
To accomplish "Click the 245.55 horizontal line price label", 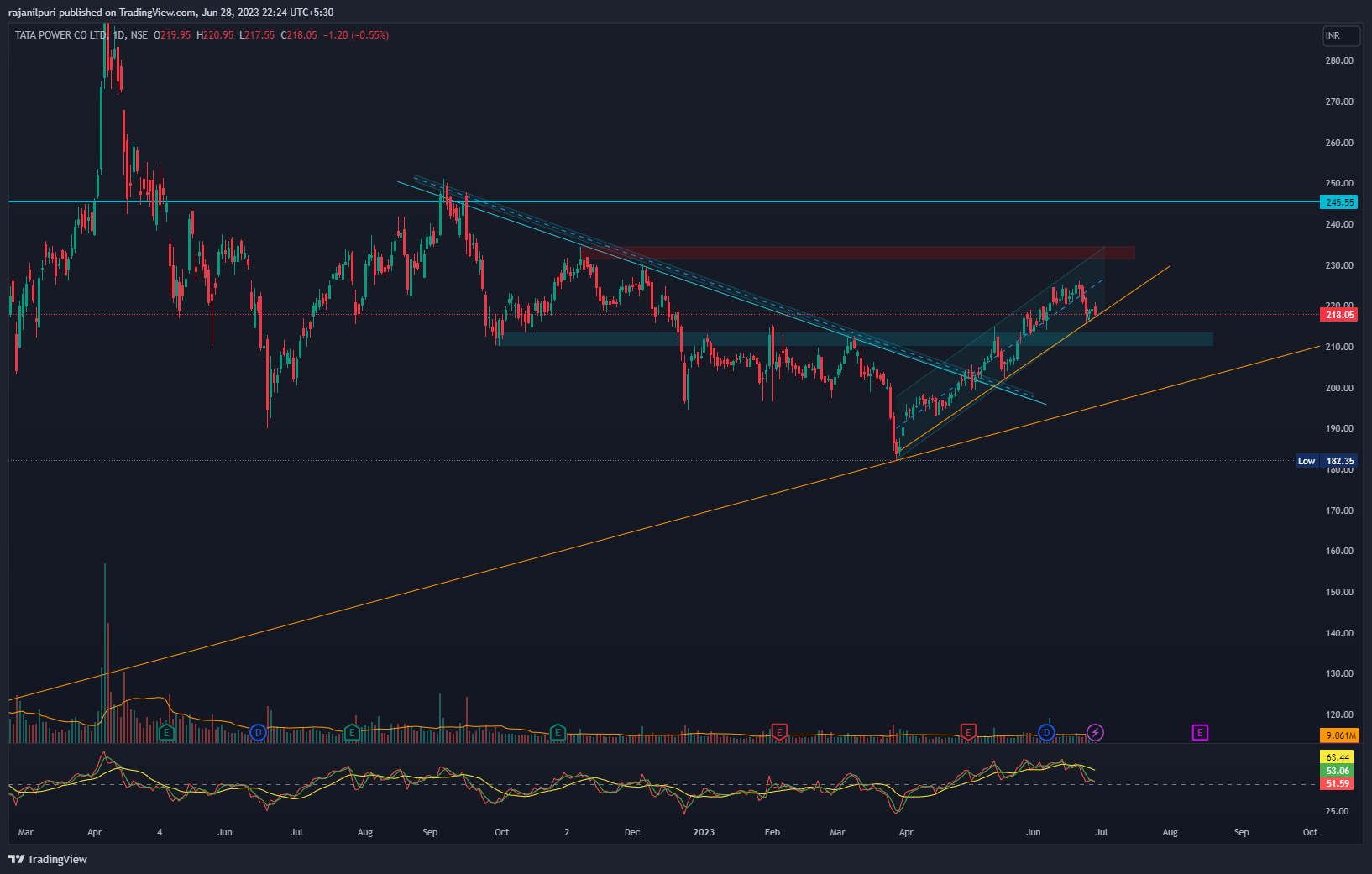I will [1339, 202].
